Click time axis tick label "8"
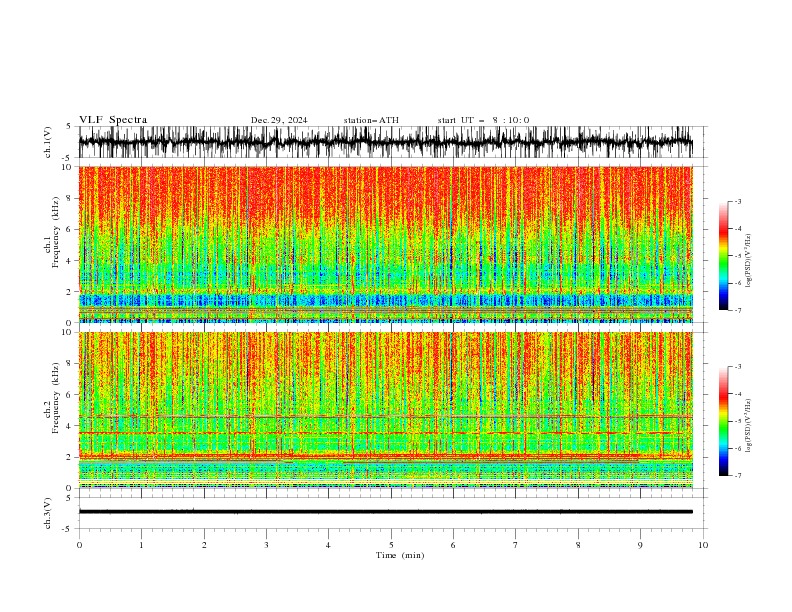 (x=578, y=545)
